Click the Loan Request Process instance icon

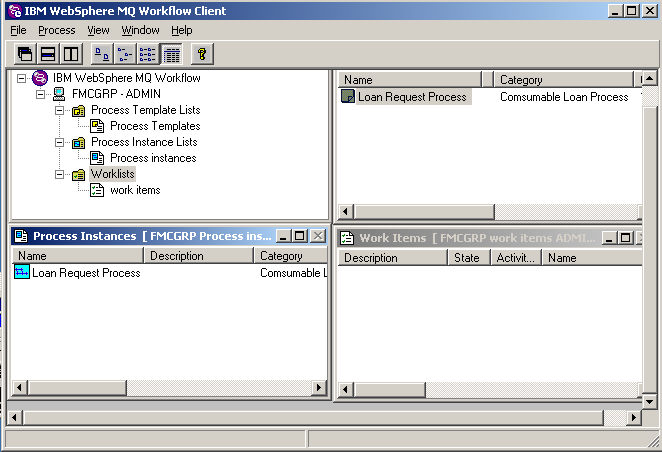point(22,272)
